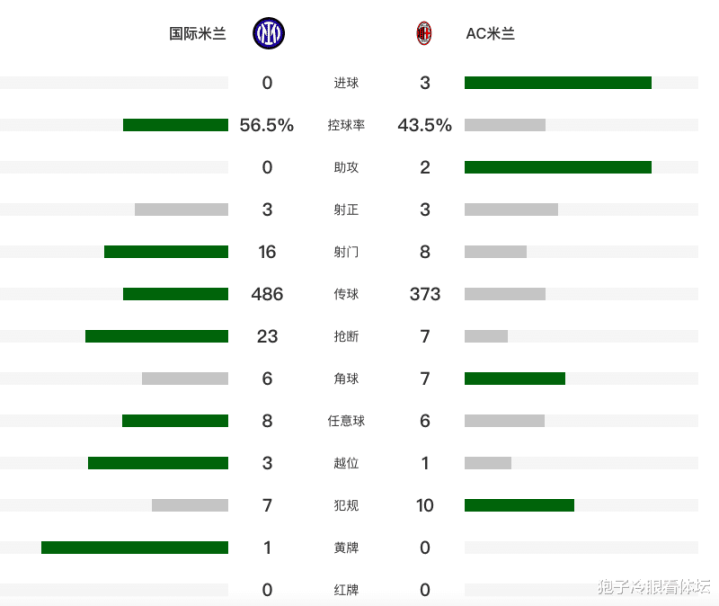Click the AC Milan club crest
The width and height of the screenshot is (719, 606).
pyautogui.click(x=424, y=34)
